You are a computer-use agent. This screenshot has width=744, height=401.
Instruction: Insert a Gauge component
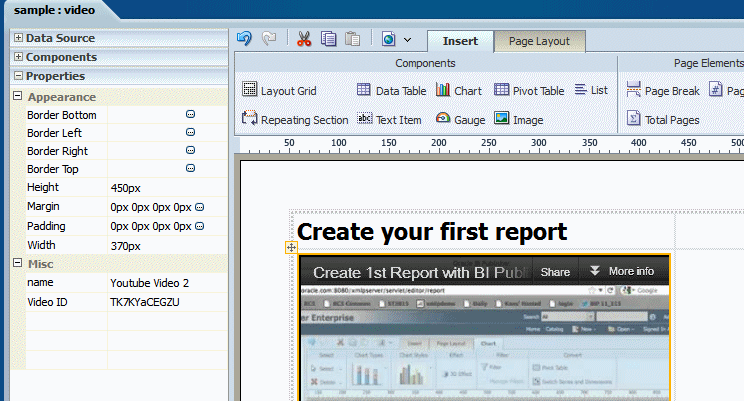tap(460, 119)
